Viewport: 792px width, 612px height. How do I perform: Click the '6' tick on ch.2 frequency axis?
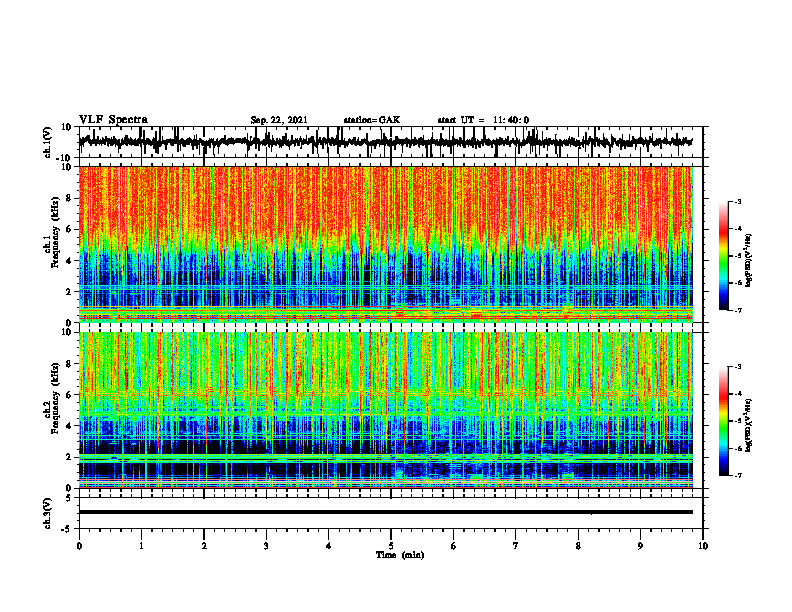tap(69, 395)
